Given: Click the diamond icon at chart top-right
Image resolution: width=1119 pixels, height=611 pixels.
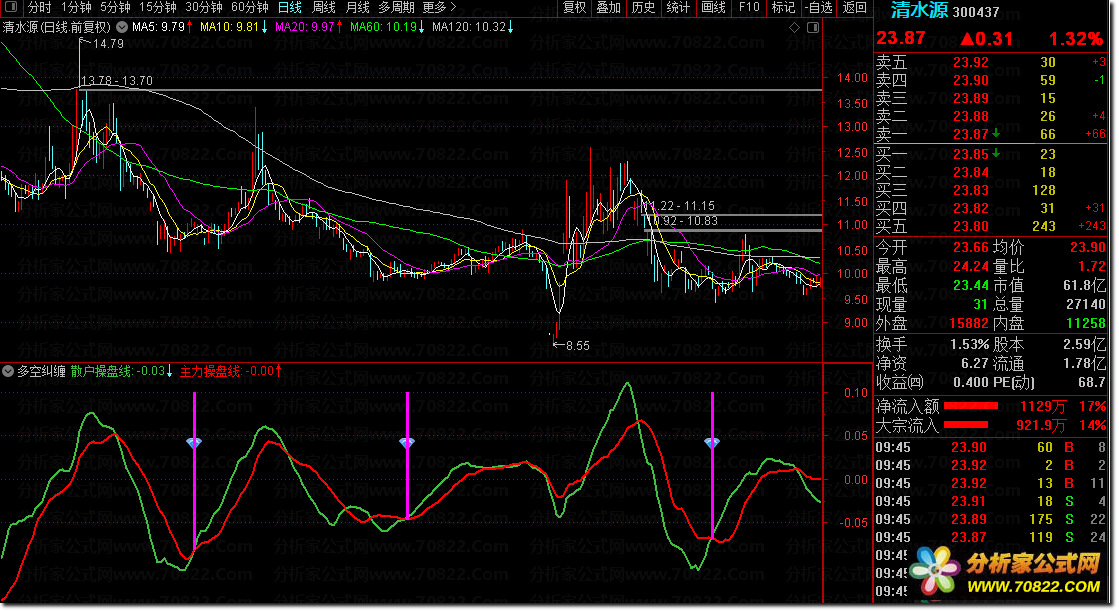Looking at the screenshot, I should [794, 27].
